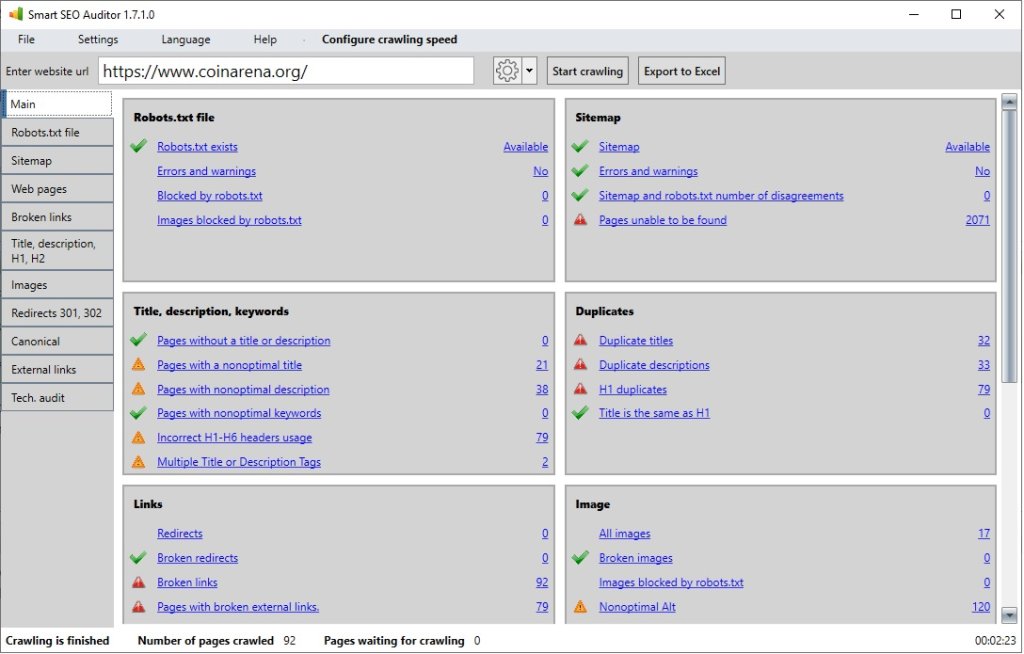Open the Duplicate descriptions link
Viewport: 1024px width, 654px height.
point(654,365)
